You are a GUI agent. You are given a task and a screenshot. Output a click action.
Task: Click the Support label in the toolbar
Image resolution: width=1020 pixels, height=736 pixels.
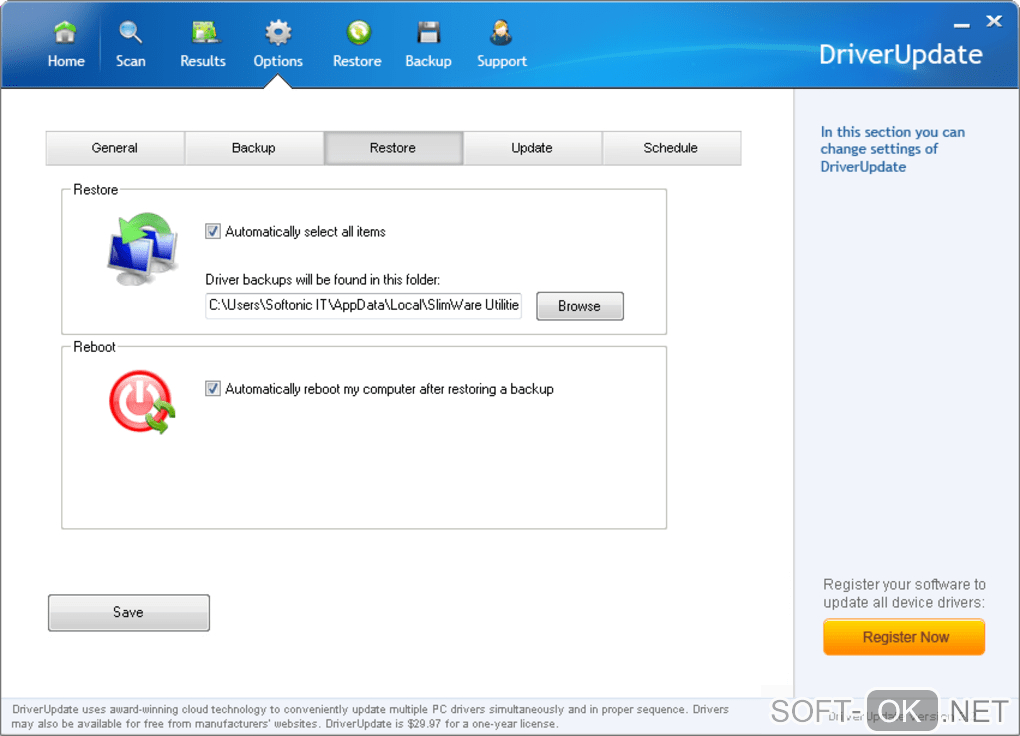coord(502,61)
